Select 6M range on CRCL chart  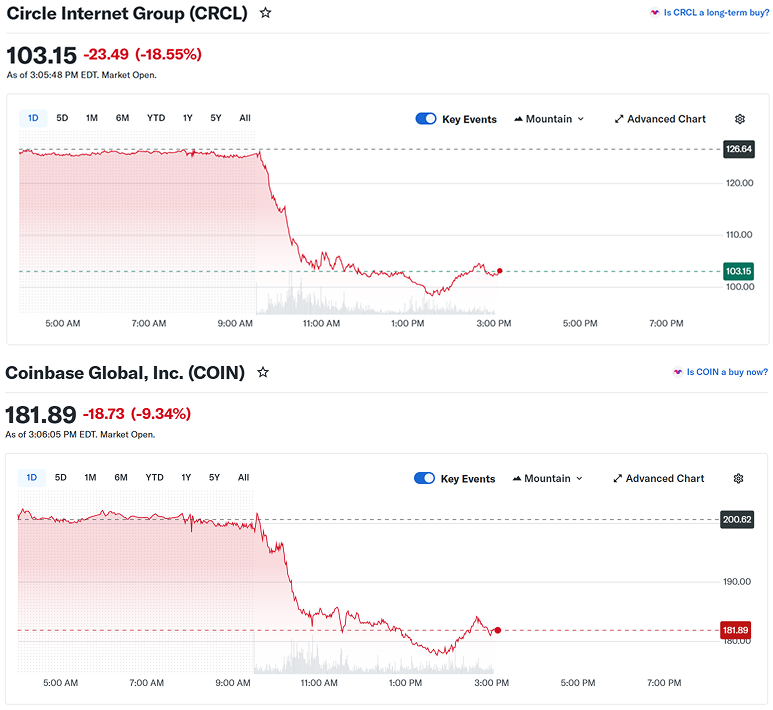coord(122,118)
